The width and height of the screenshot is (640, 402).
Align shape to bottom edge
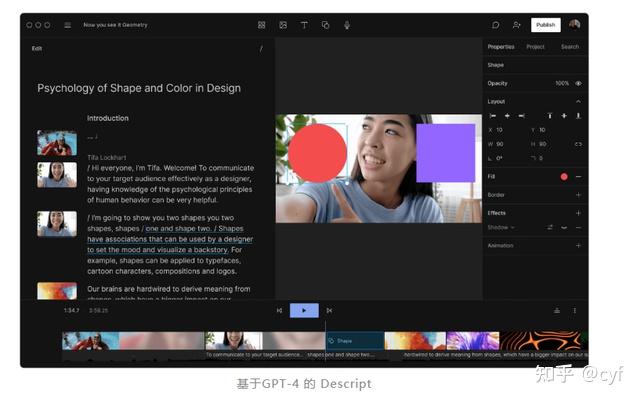tap(578, 116)
